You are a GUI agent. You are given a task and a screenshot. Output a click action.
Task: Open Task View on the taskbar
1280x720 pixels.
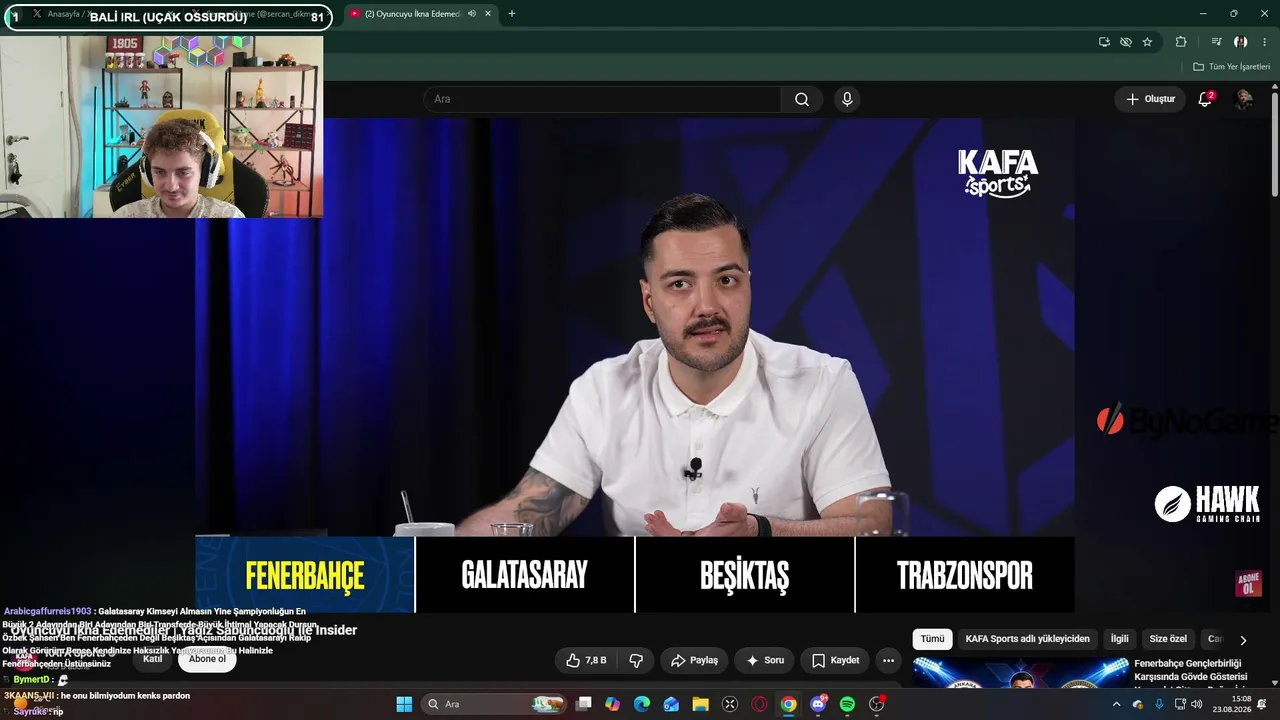tap(584, 704)
